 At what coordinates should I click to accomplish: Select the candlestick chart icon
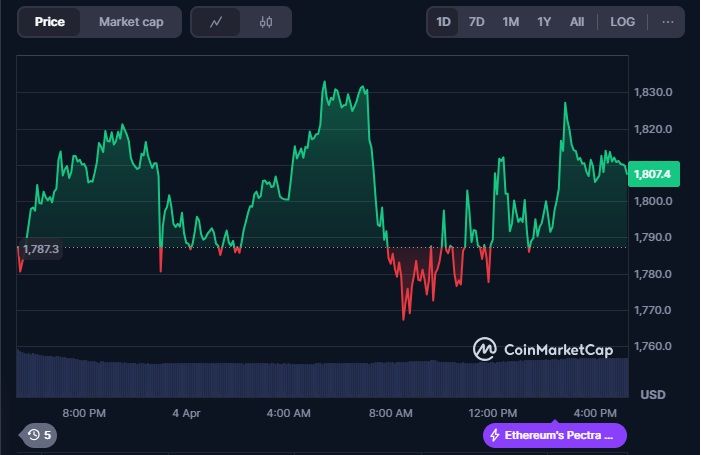[265, 22]
